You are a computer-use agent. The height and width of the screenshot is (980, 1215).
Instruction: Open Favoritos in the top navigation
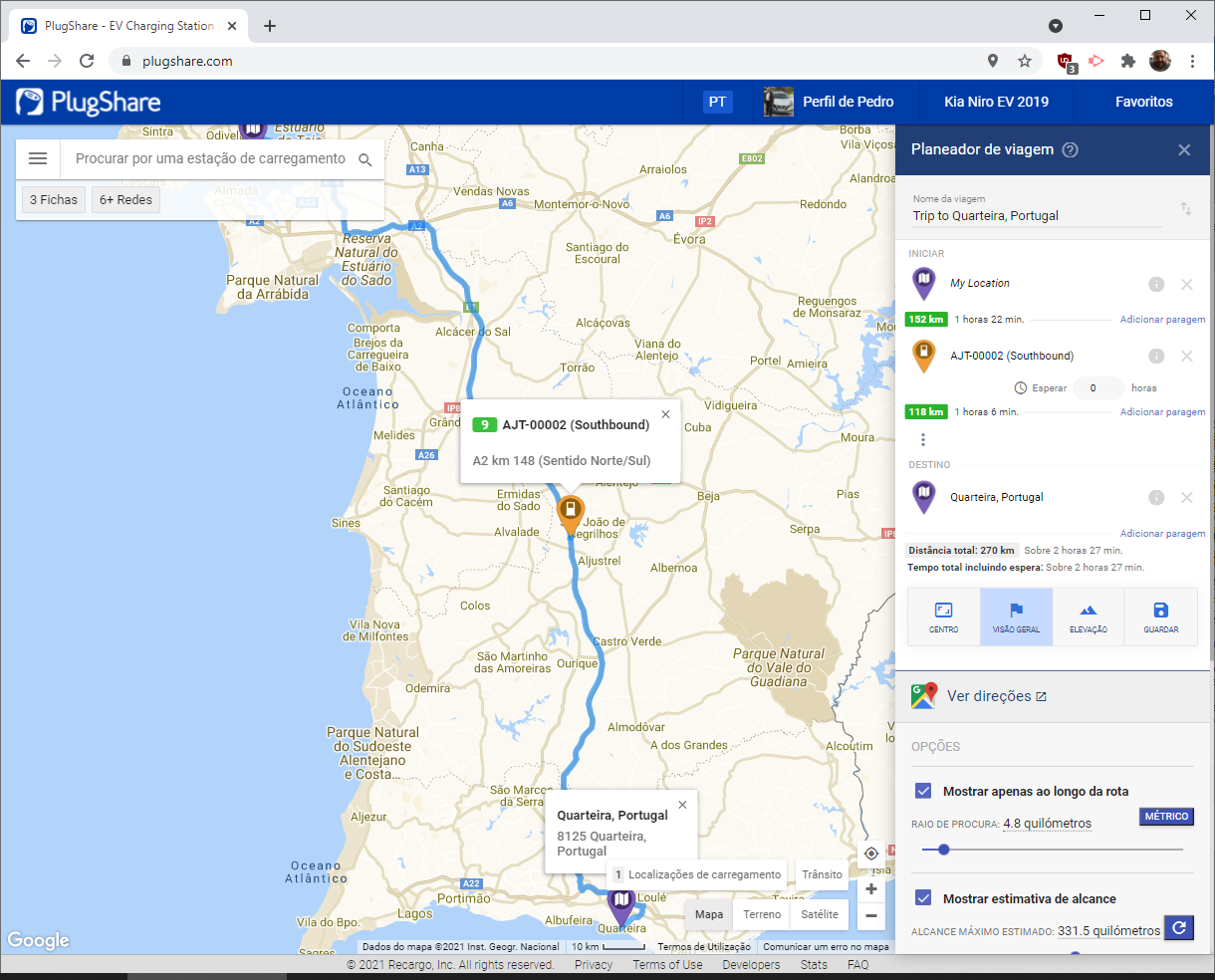1143,102
